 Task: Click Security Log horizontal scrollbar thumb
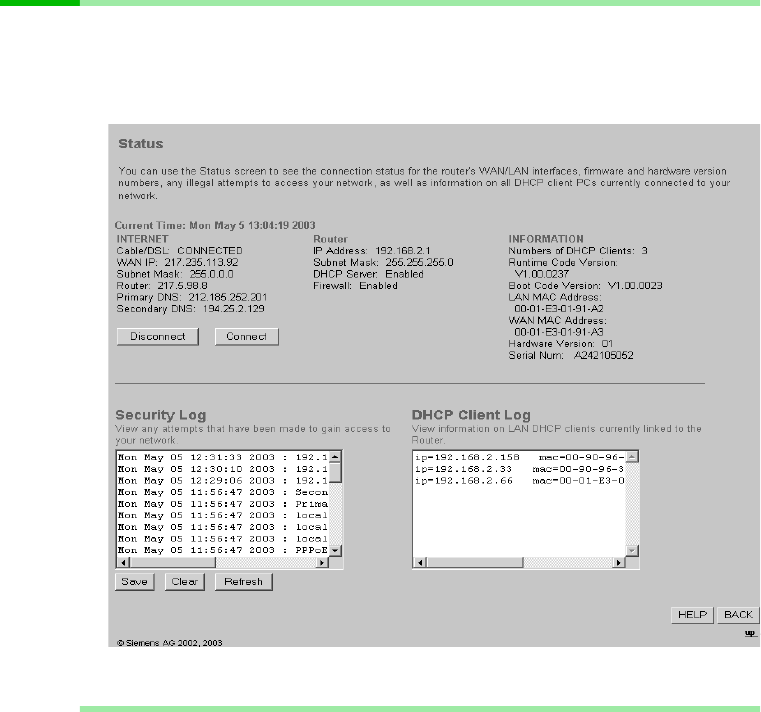pyautogui.click(x=173, y=563)
